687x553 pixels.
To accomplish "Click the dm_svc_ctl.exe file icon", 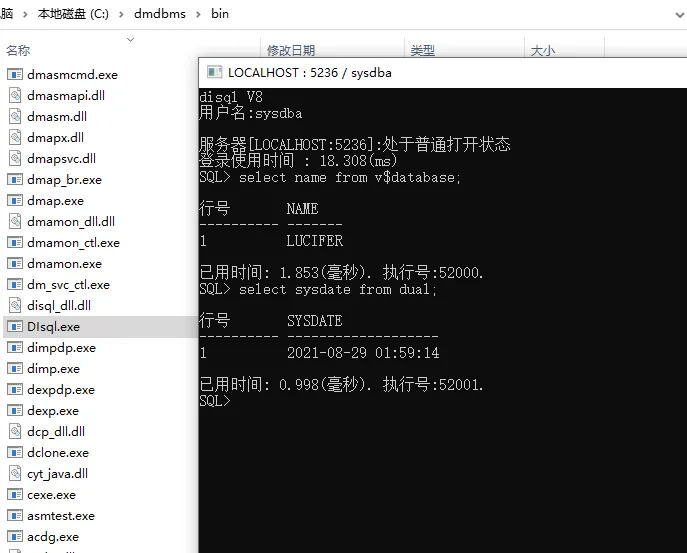I will [15, 284].
